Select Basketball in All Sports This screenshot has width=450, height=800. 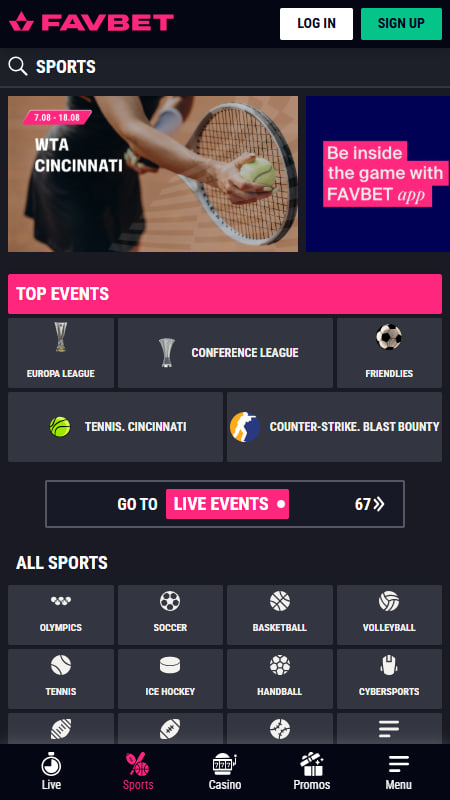[280, 615]
